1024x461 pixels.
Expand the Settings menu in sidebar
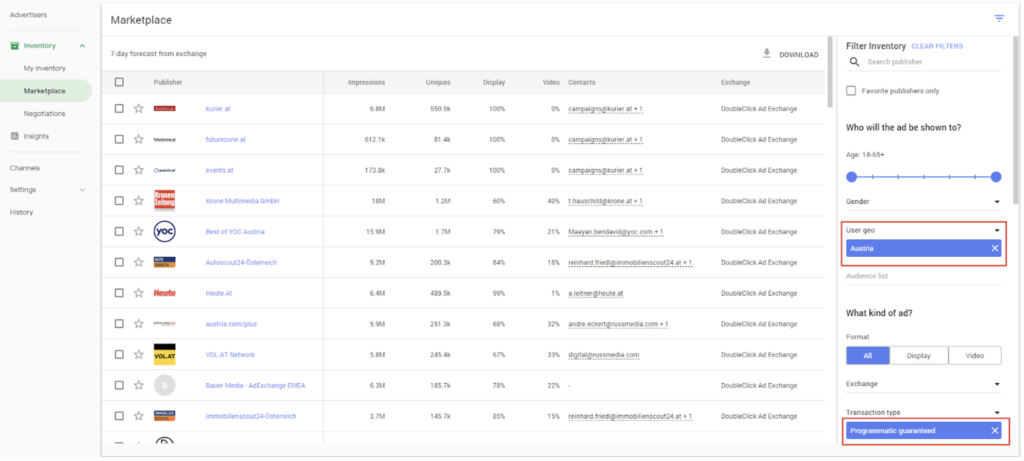click(x=82, y=190)
